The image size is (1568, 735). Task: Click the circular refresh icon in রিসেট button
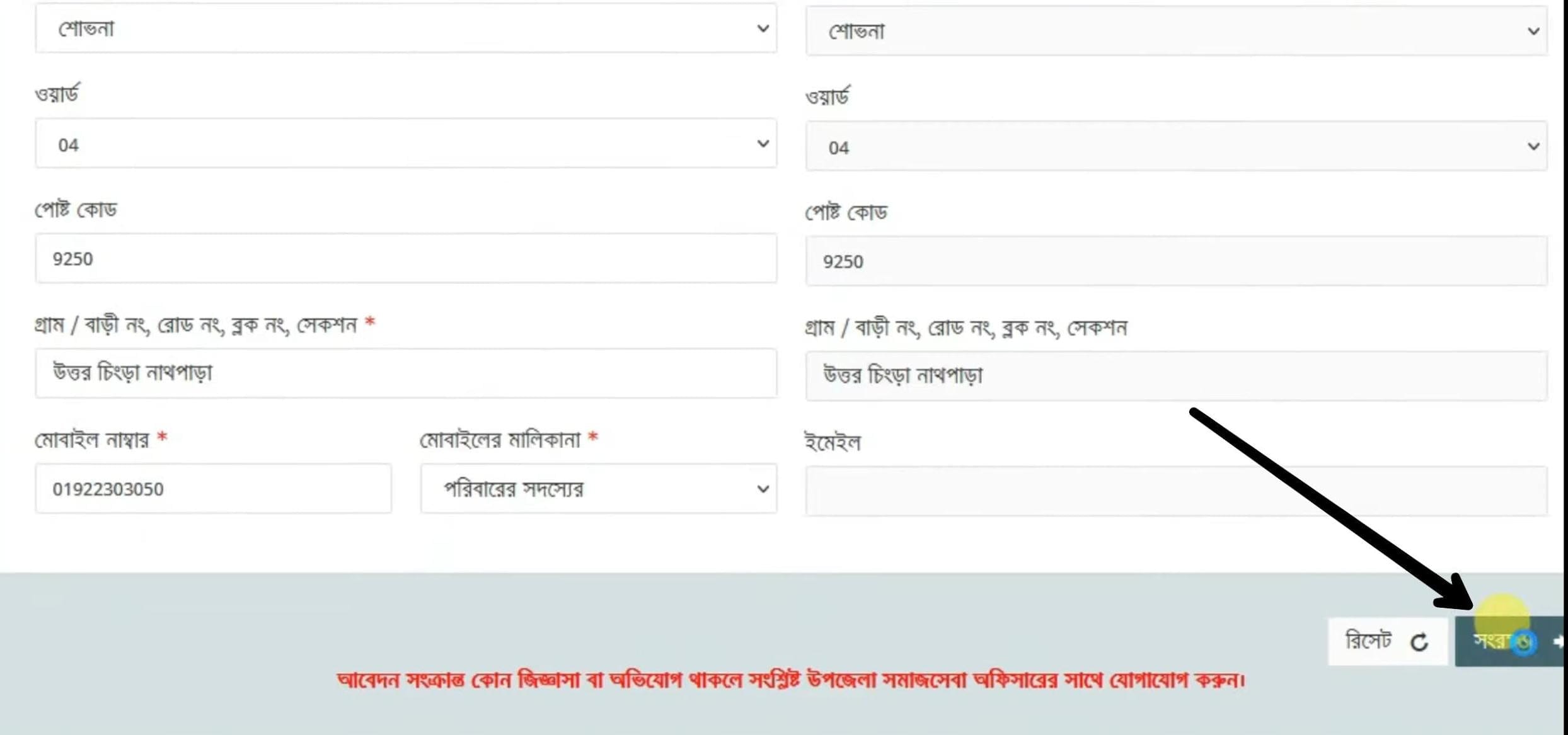(1419, 642)
